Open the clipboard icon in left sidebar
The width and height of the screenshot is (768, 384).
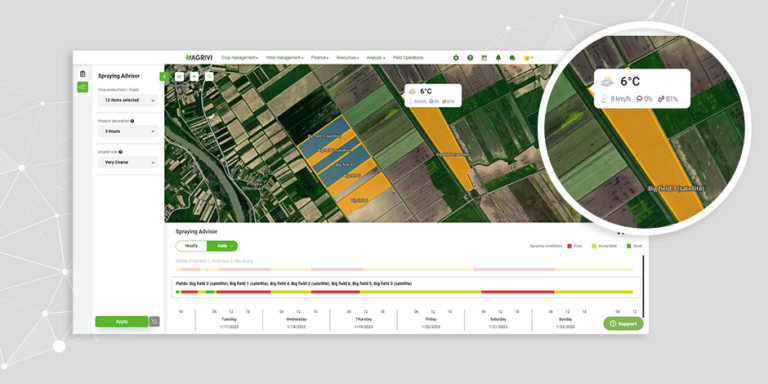[82, 74]
